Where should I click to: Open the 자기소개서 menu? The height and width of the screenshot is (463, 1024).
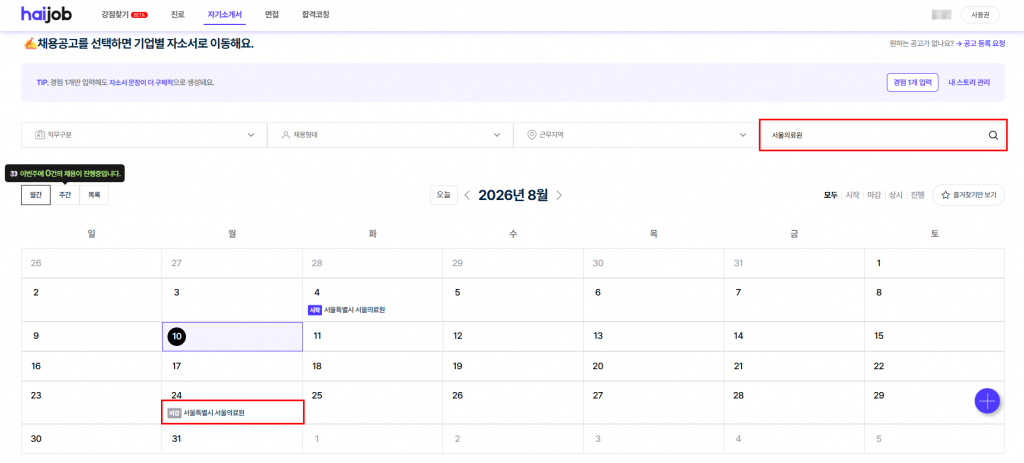tap(225, 14)
